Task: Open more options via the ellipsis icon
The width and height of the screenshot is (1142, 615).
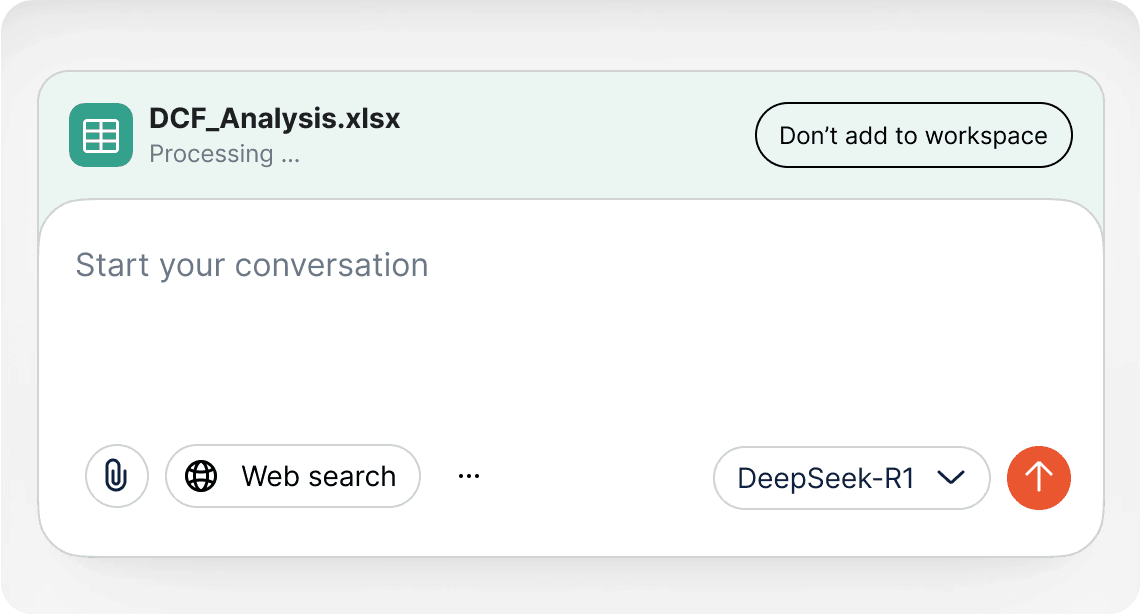Action: pos(469,476)
